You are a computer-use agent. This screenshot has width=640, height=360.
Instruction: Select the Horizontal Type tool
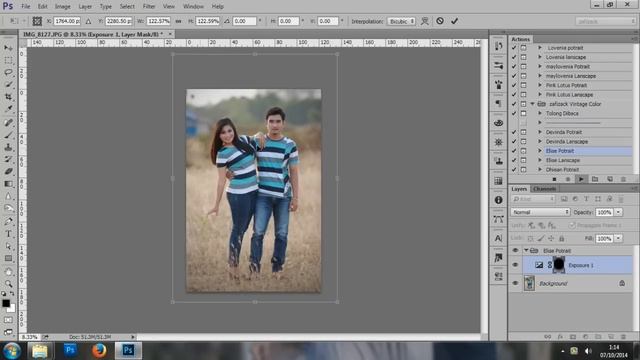pyautogui.click(x=8, y=234)
